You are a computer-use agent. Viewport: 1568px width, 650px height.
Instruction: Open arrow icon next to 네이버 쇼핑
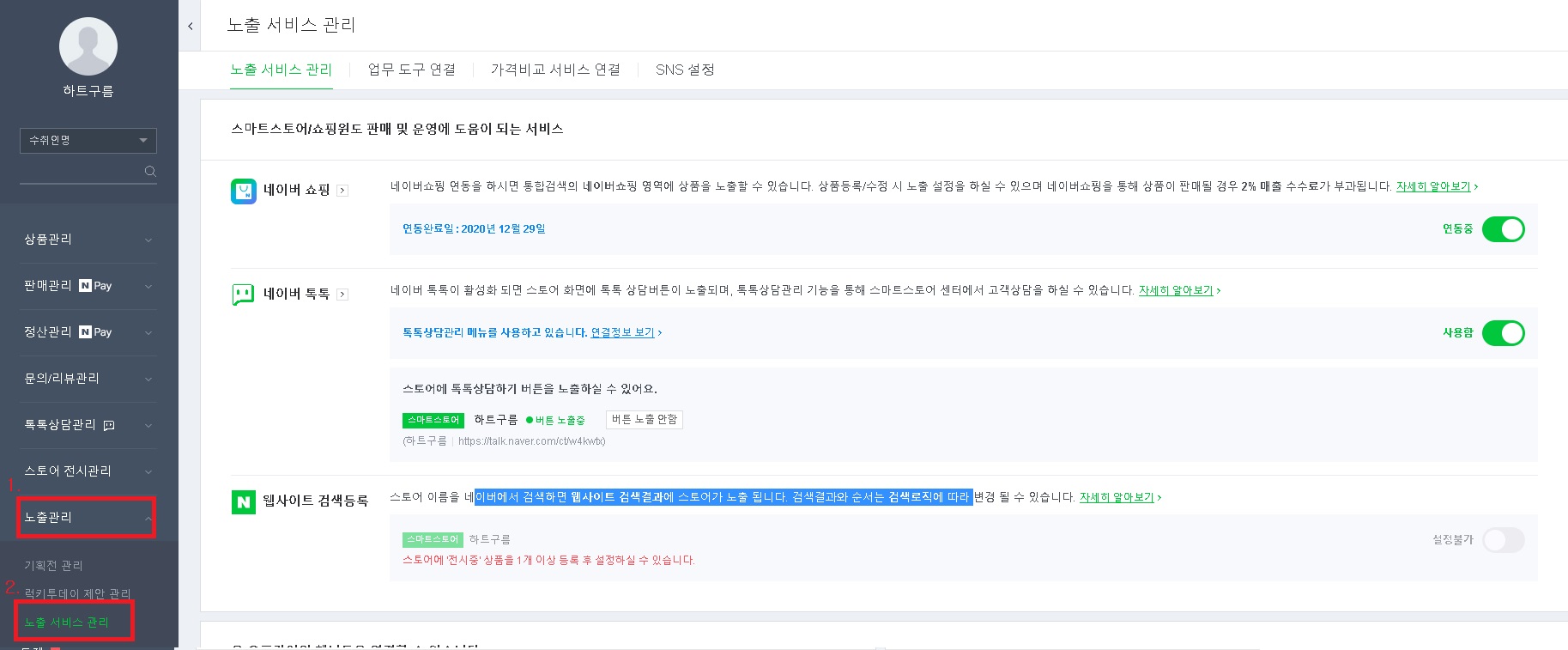[342, 191]
